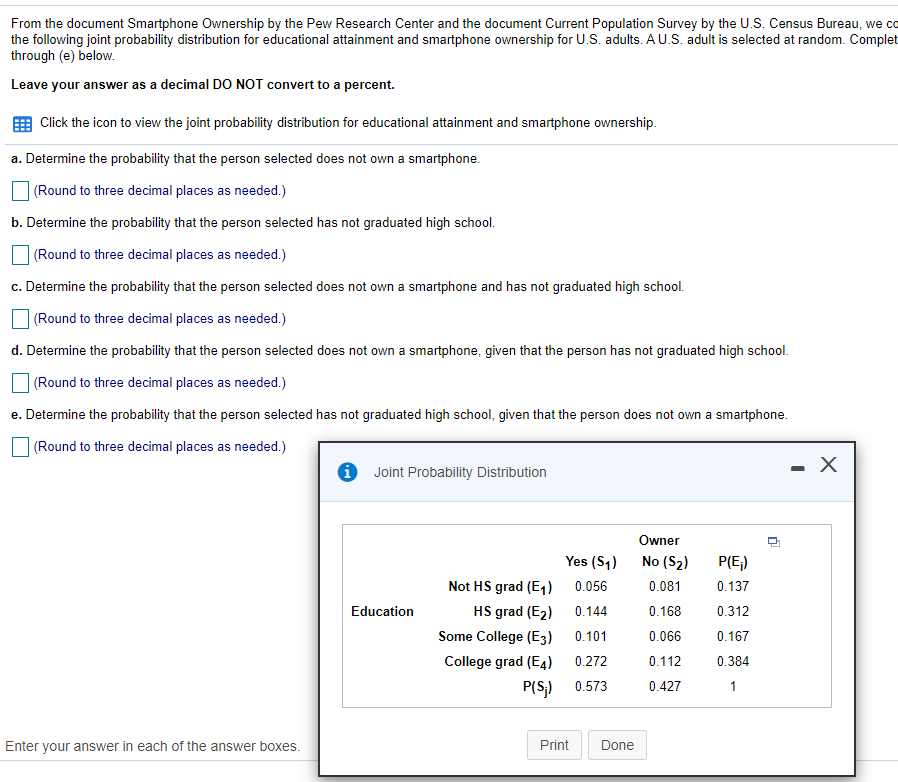Click the answer box for part b
Screen dimensions: 898x782
21,255
